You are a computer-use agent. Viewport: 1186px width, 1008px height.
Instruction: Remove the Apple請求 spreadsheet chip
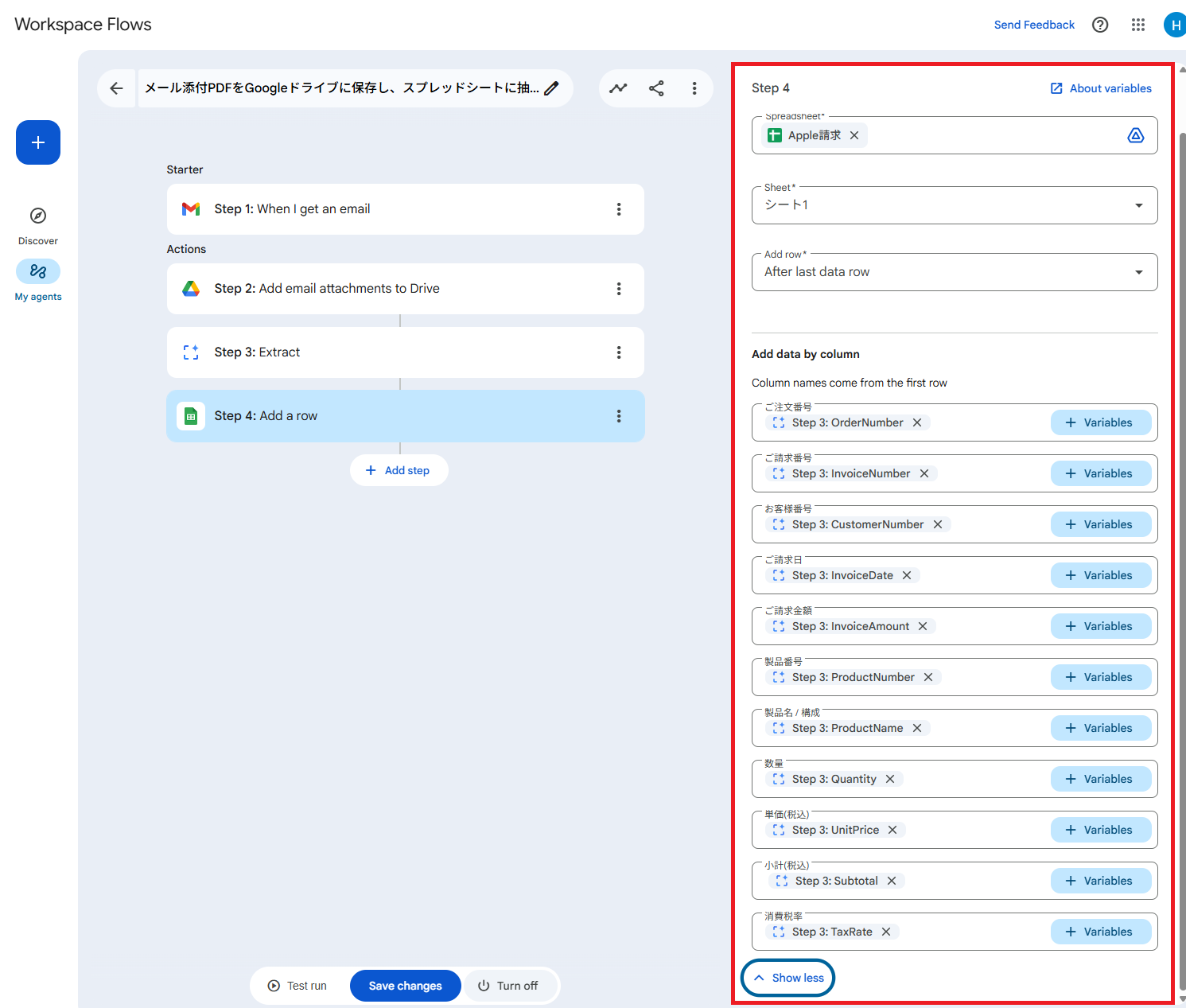[854, 135]
